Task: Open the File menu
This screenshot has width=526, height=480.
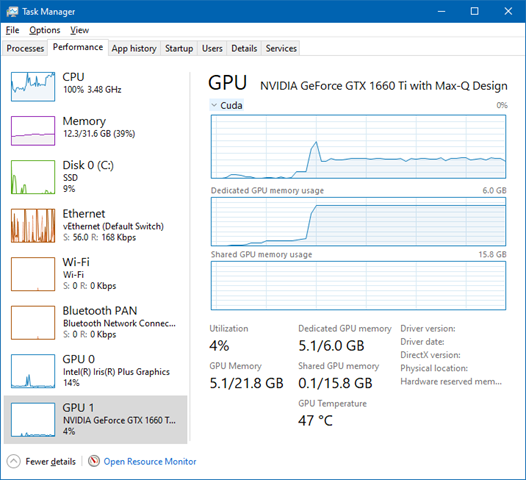Action: [12, 30]
